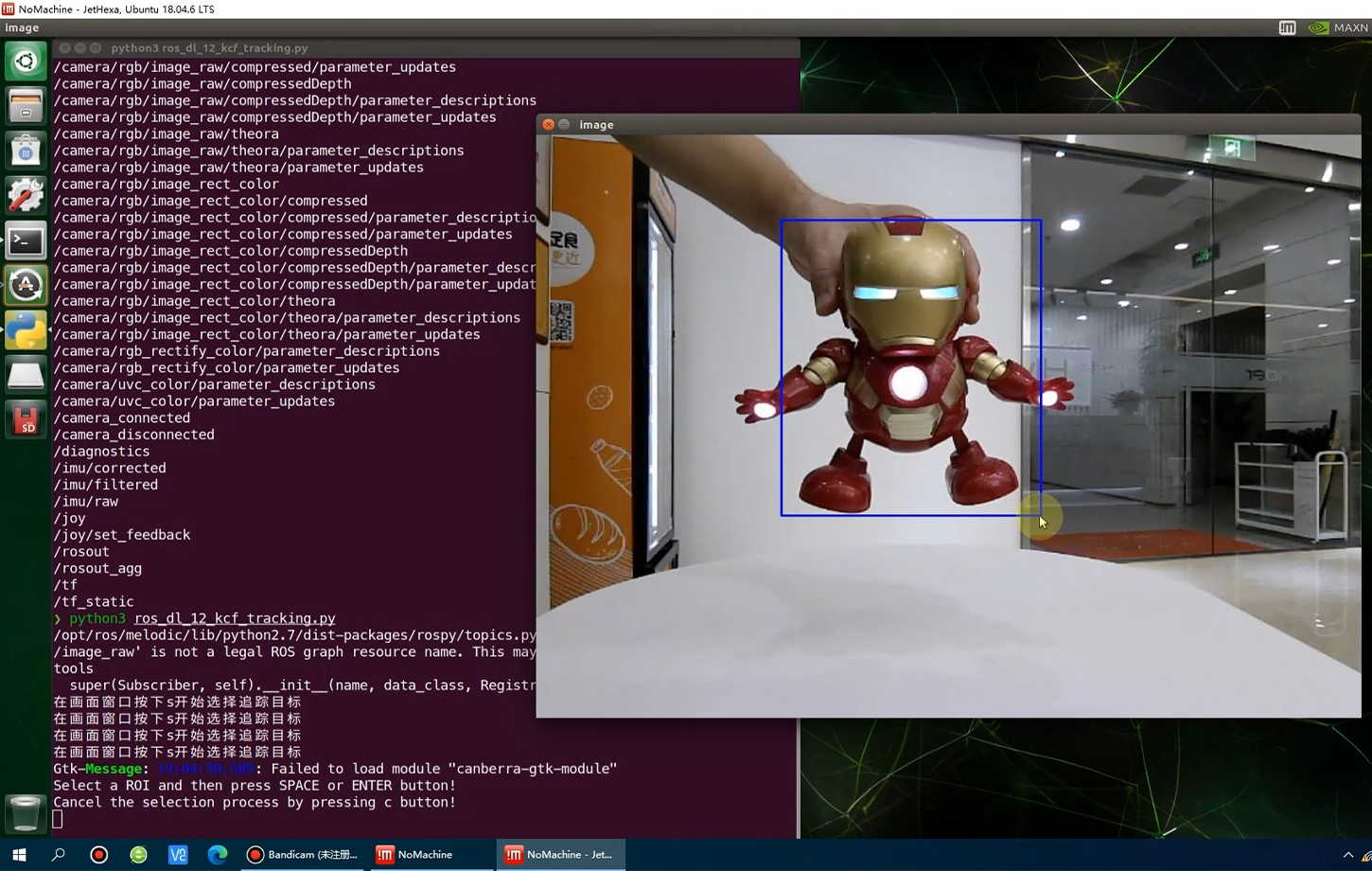Select the Python app dock icon
This screenshot has width=1372, height=871.
point(26,329)
